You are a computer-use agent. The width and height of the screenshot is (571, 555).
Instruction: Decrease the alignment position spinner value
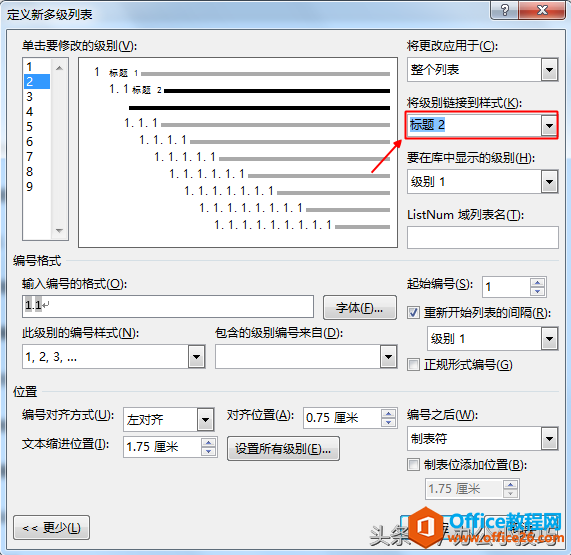pyautogui.click(x=389, y=422)
